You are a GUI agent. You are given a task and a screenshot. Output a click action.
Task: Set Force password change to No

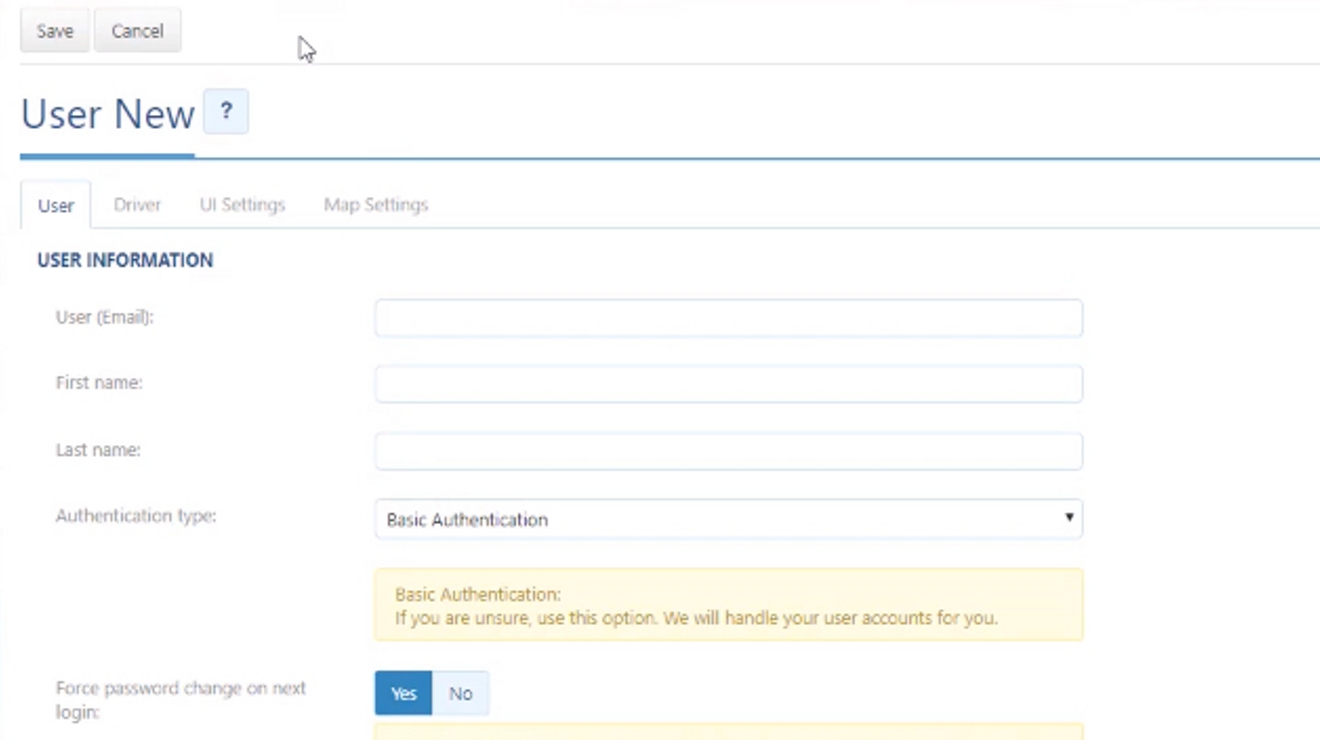[x=460, y=693]
